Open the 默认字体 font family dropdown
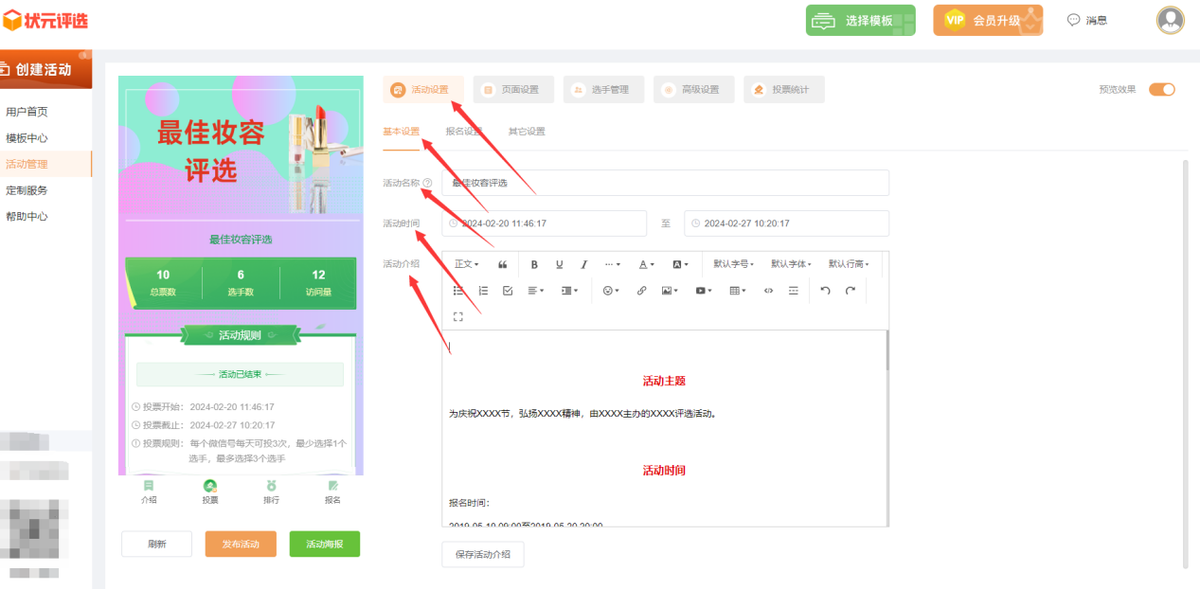Screen dimensions: 1200x589 click(791, 265)
